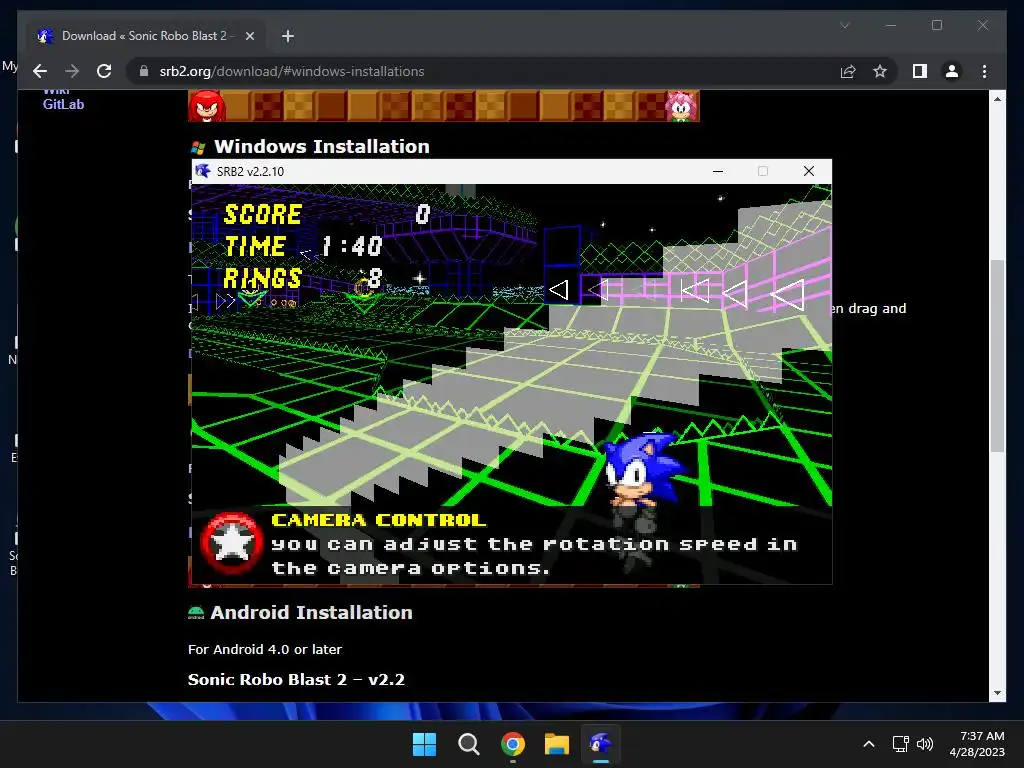Click the Knuckles character icon in banner
This screenshot has height=768, width=1024.
click(x=207, y=106)
